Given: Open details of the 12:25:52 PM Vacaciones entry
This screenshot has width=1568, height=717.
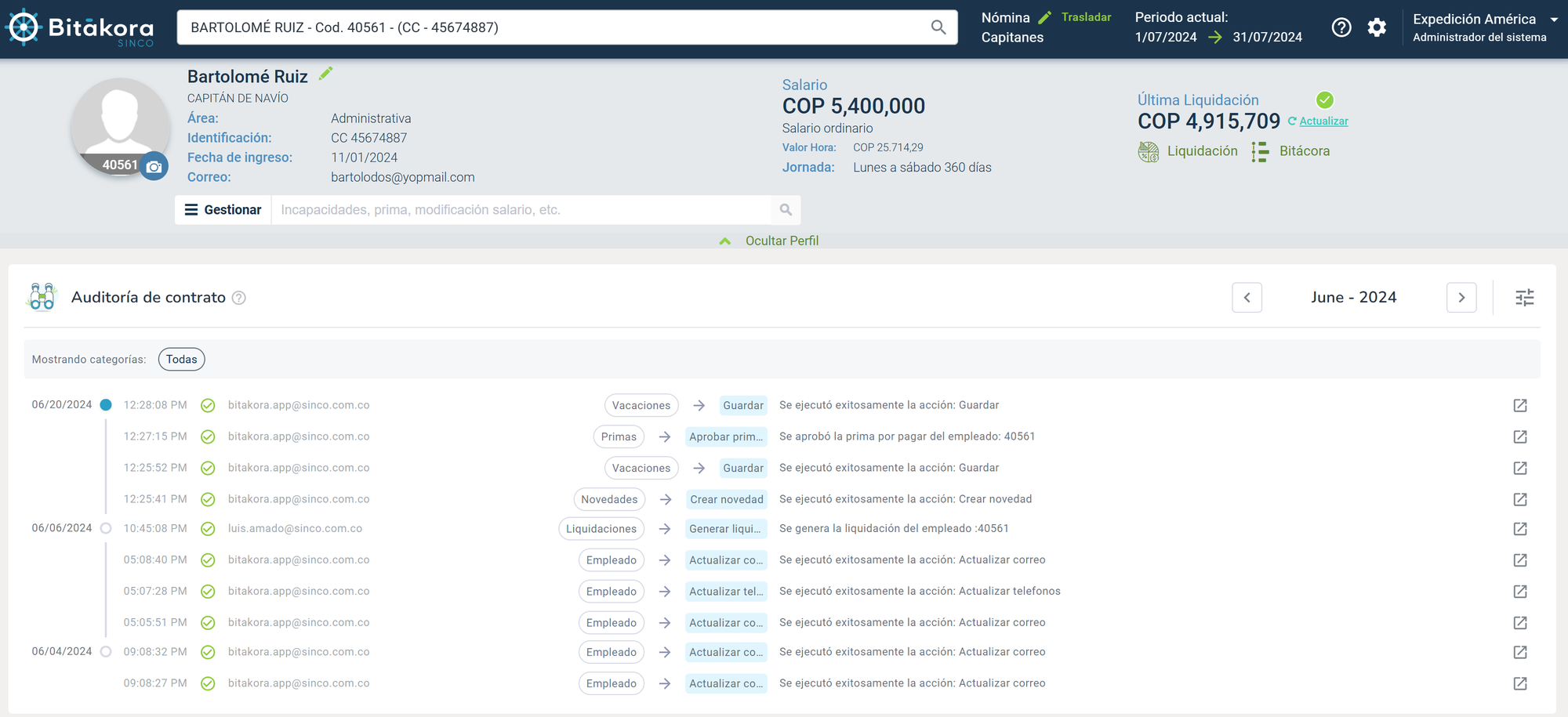Looking at the screenshot, I should (1520, 468).
